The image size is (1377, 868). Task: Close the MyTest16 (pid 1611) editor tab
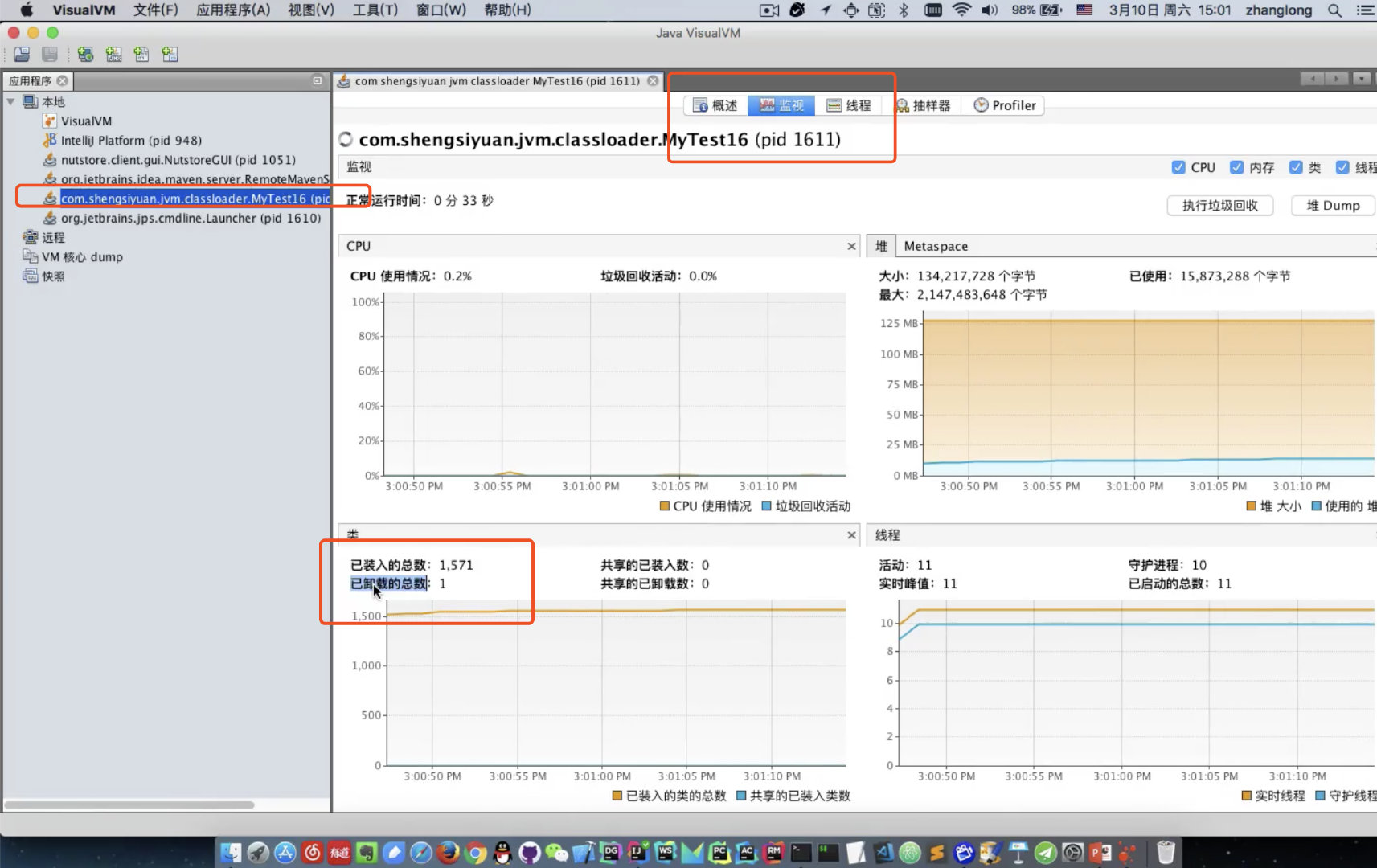coord(653,80)
